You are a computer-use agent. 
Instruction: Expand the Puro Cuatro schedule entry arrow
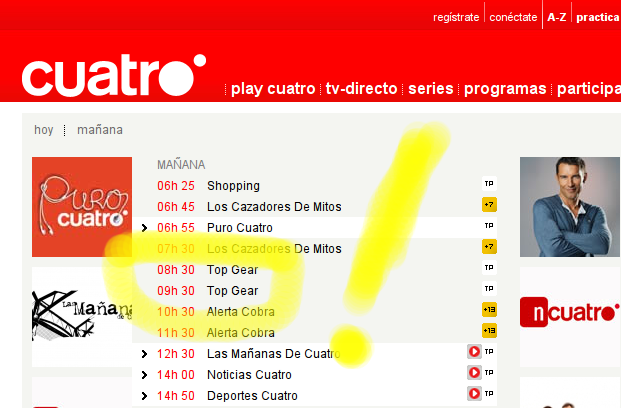click(144, 228)
